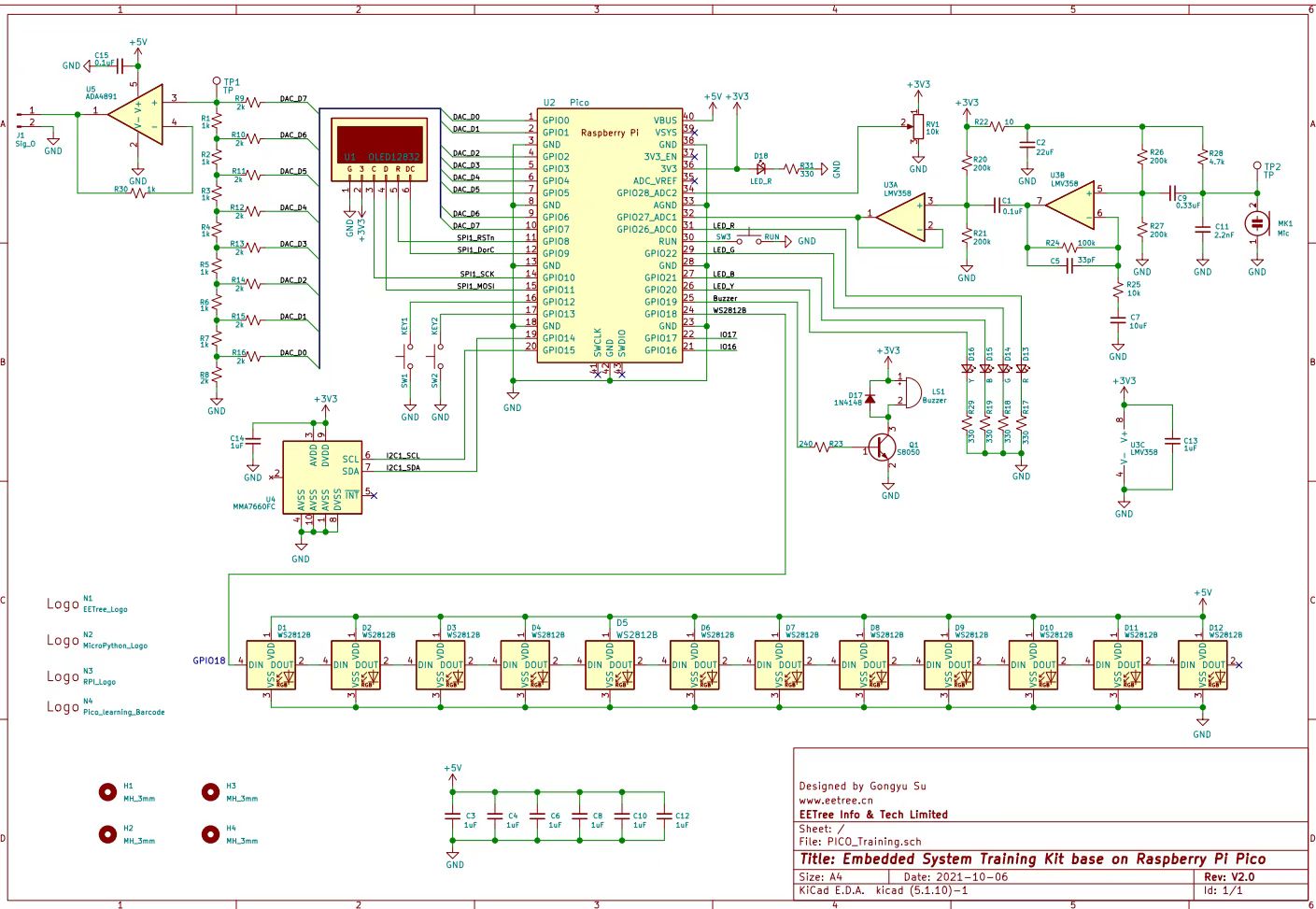Click the SPI1_MOSI net label
Viewport: 1316px width, 909px height.
pos(475,287)
